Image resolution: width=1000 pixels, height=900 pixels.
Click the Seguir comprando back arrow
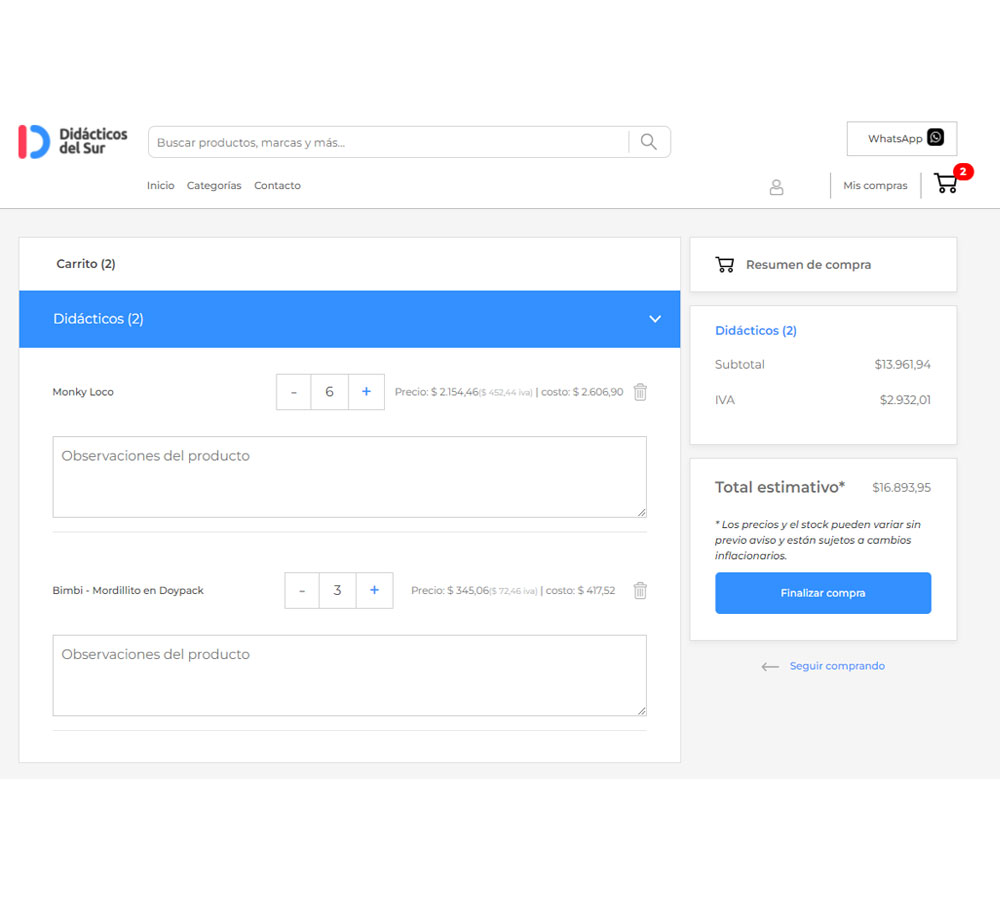[770, 667]
